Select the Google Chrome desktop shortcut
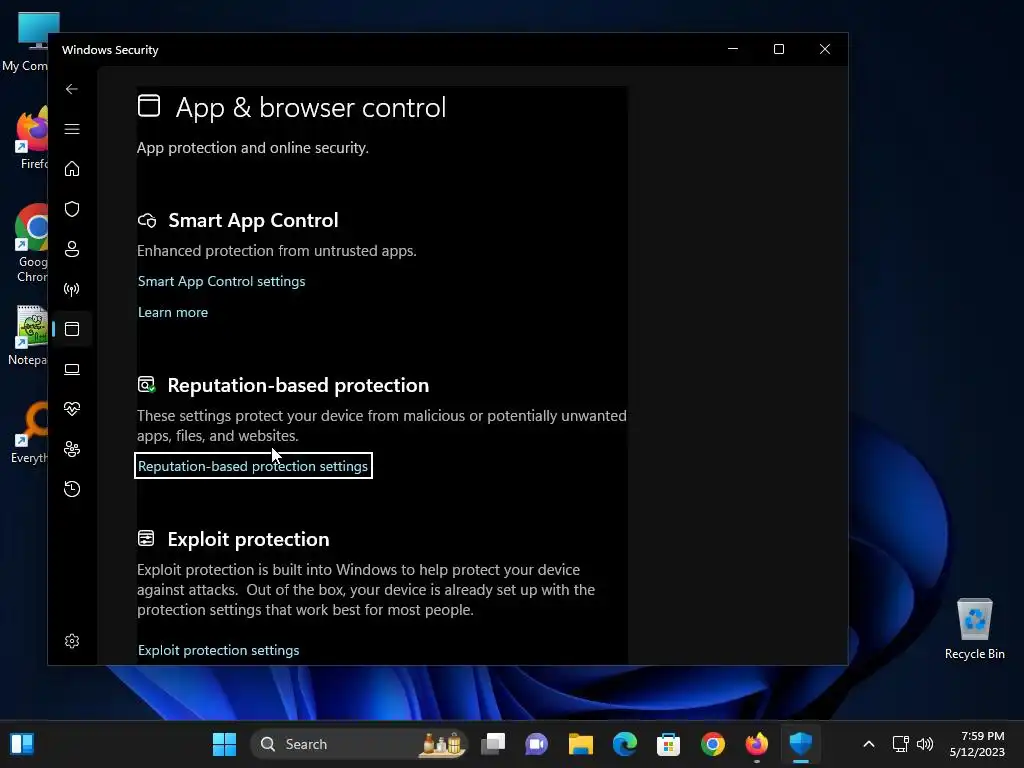 click(31, 243)
